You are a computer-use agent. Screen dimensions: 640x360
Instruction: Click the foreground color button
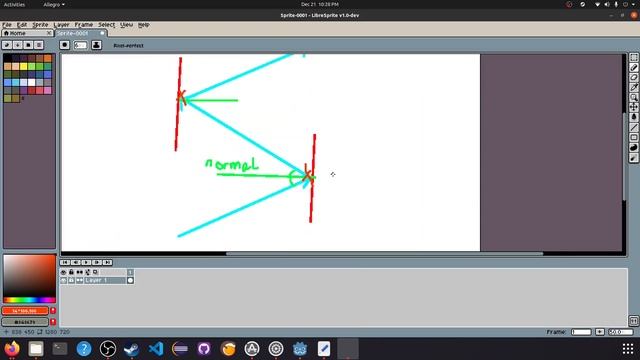pos(25,311)
